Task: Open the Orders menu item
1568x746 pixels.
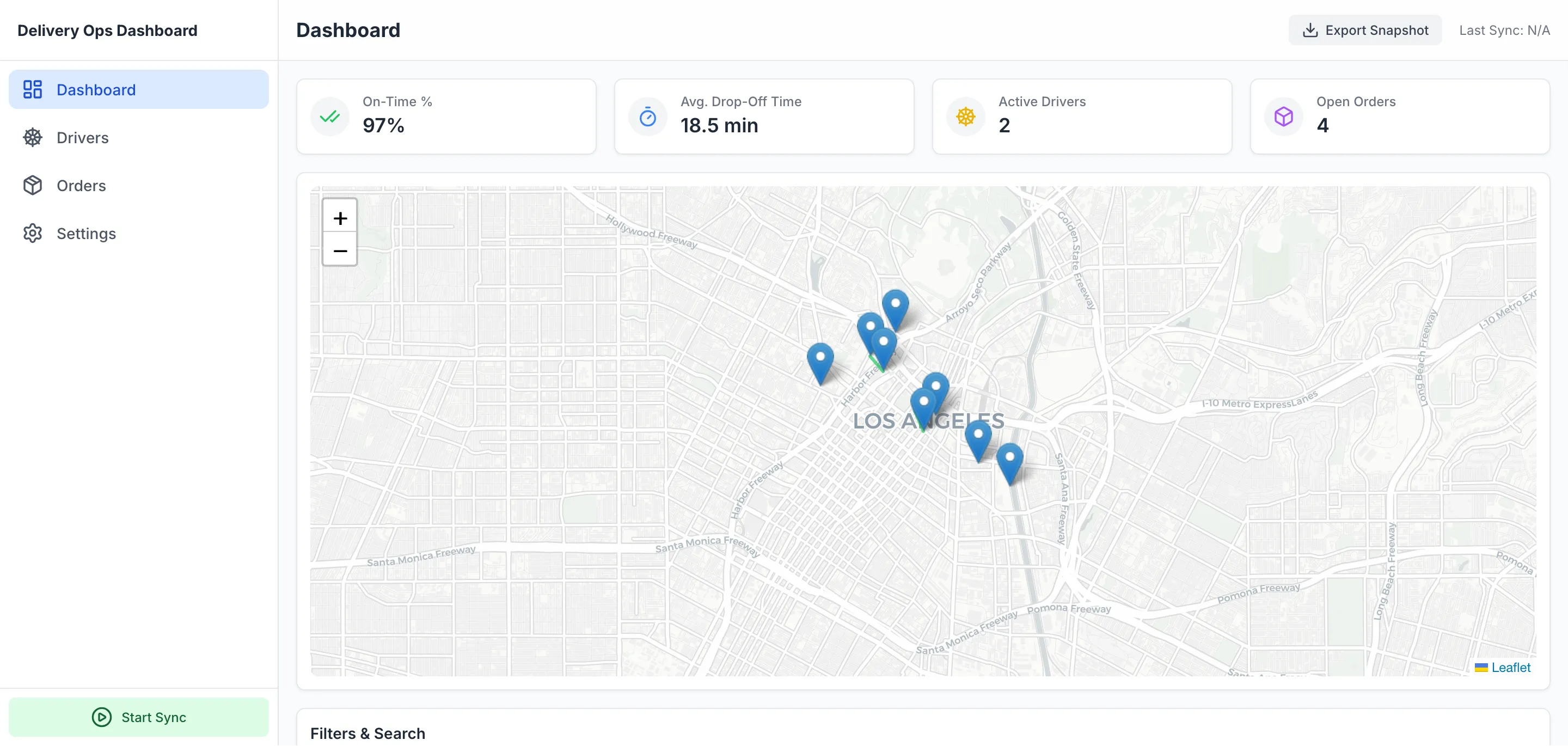Action: tap(81, 185)
